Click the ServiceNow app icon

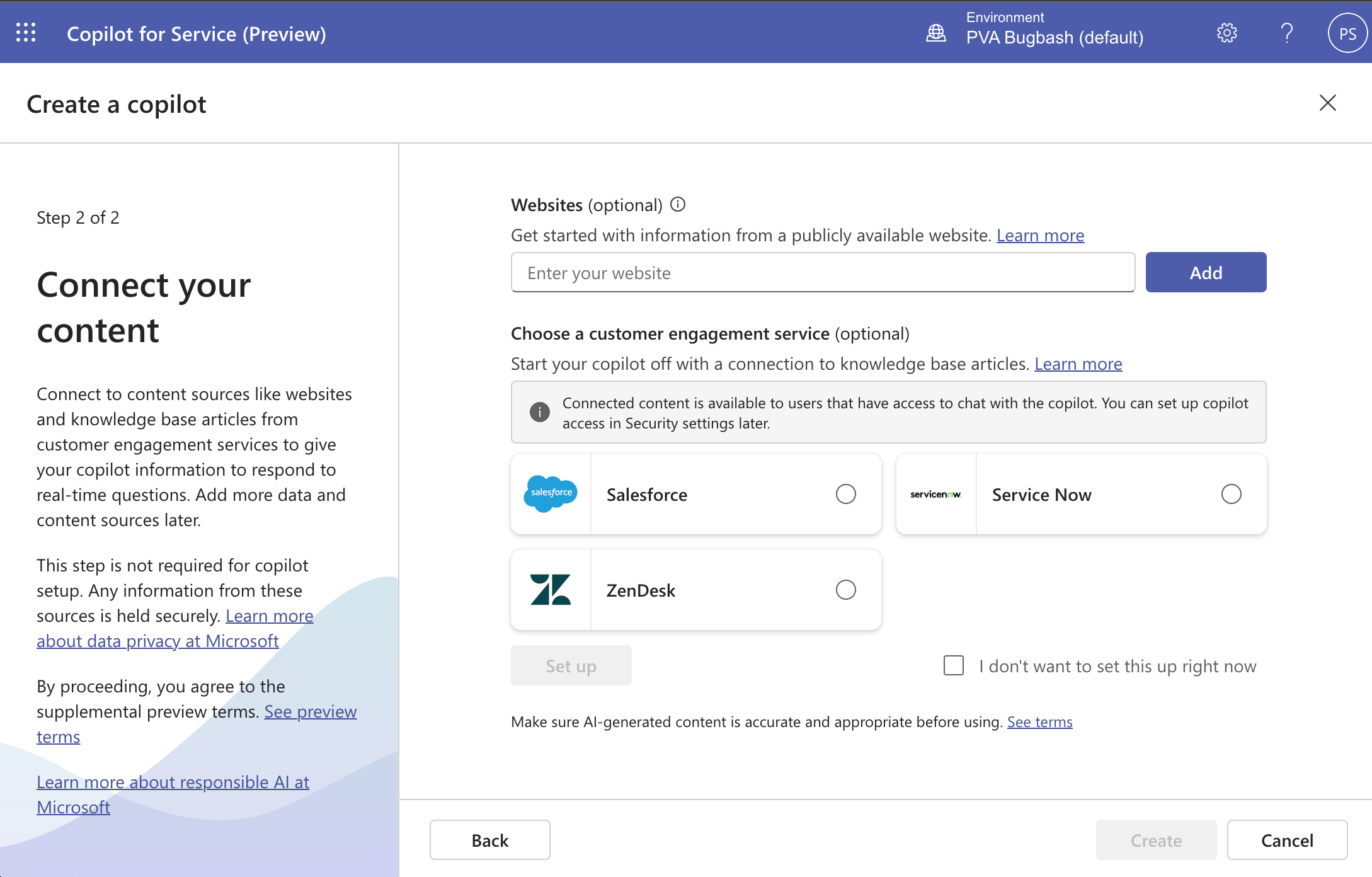pos(935,494)
